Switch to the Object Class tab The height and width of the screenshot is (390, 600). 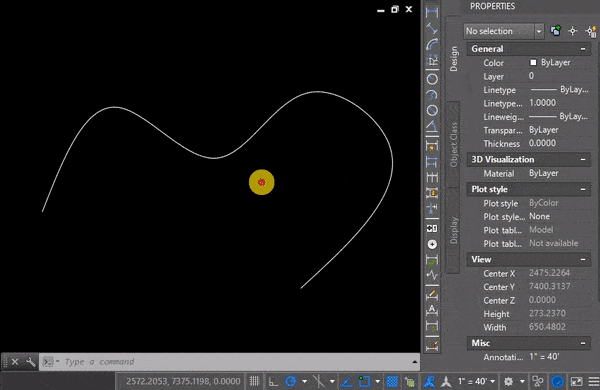454,144
